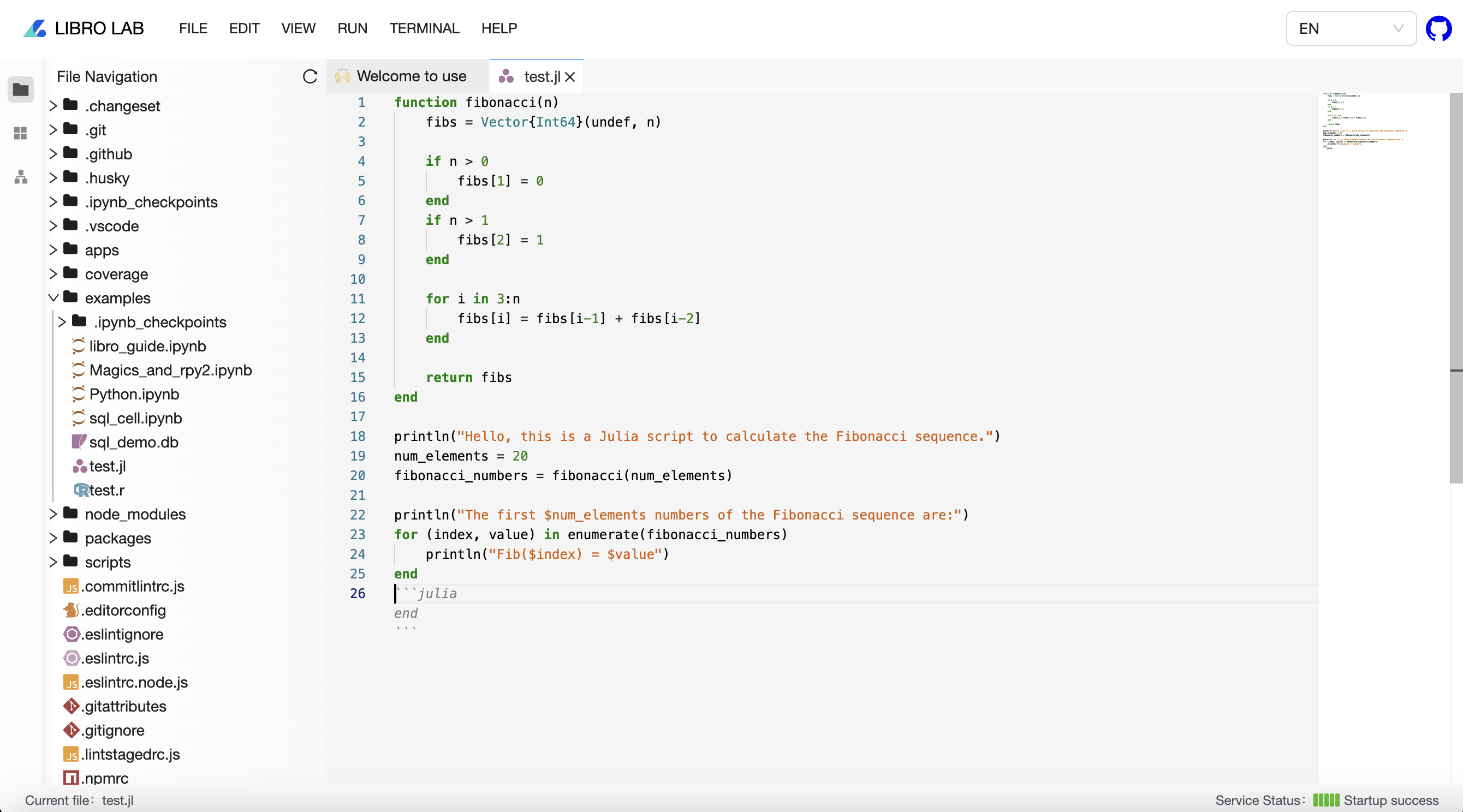The height and width of the screenshot is (812, 1463).
Task: Click the test.jl file icon in tabs
Action: click(x=507, y=76)
